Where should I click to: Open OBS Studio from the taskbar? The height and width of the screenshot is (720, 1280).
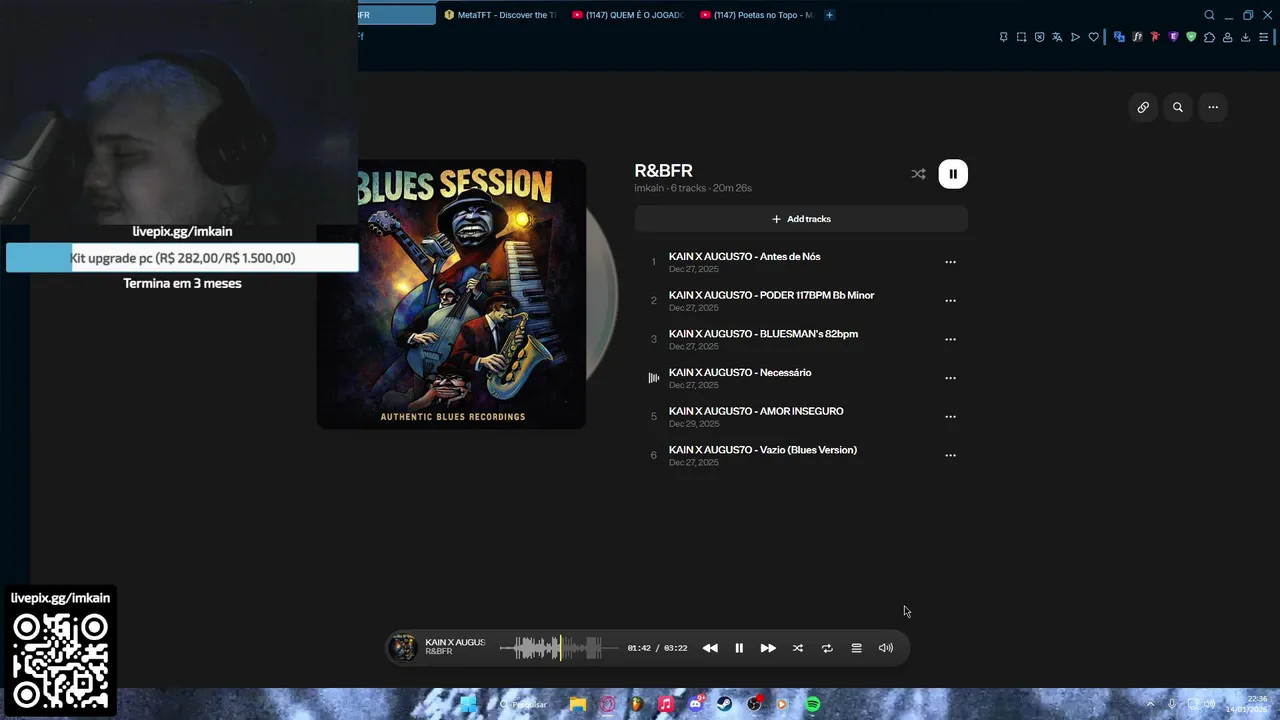click(x=754, y=704)
